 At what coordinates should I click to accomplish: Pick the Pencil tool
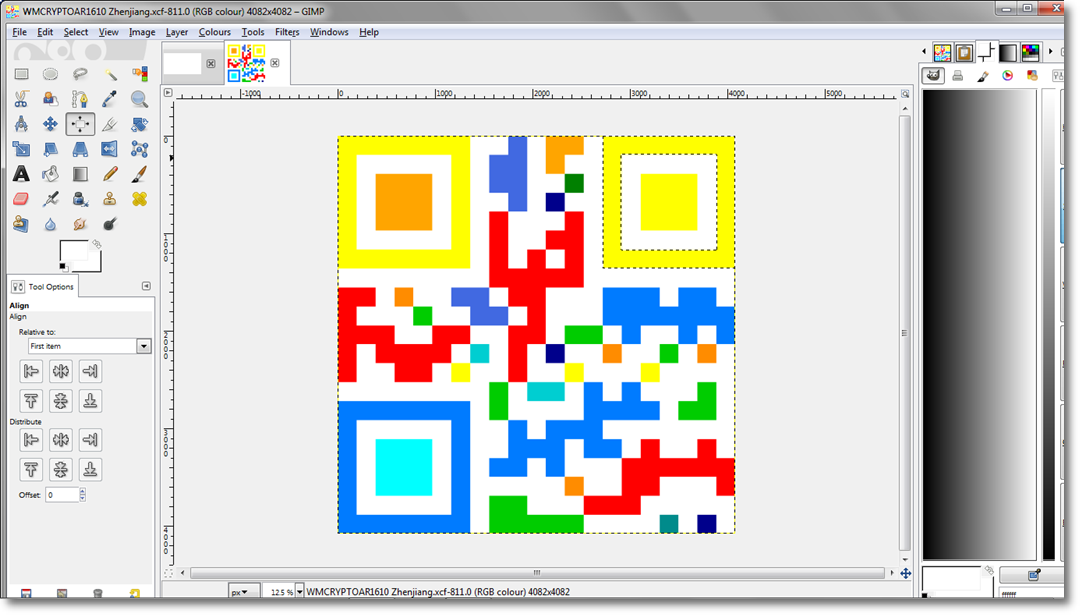(x=110, y=174)
